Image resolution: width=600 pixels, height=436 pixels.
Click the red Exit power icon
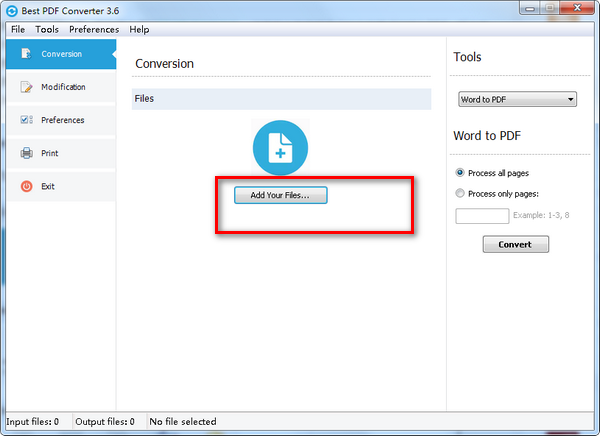[26, 186]
